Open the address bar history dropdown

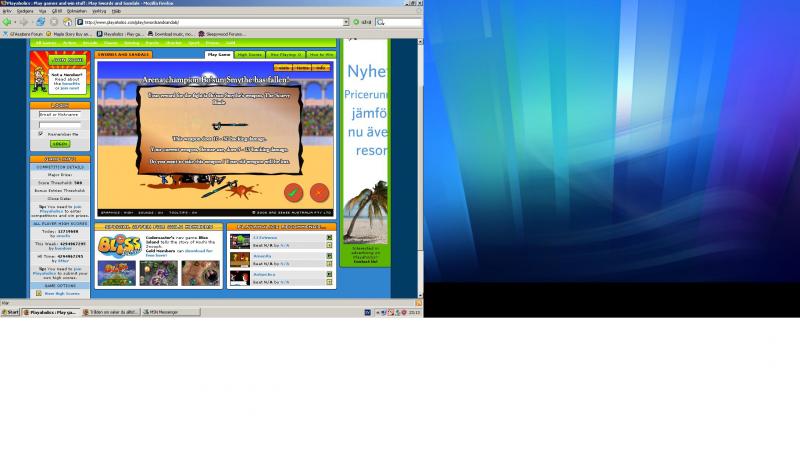click(345, 22)
